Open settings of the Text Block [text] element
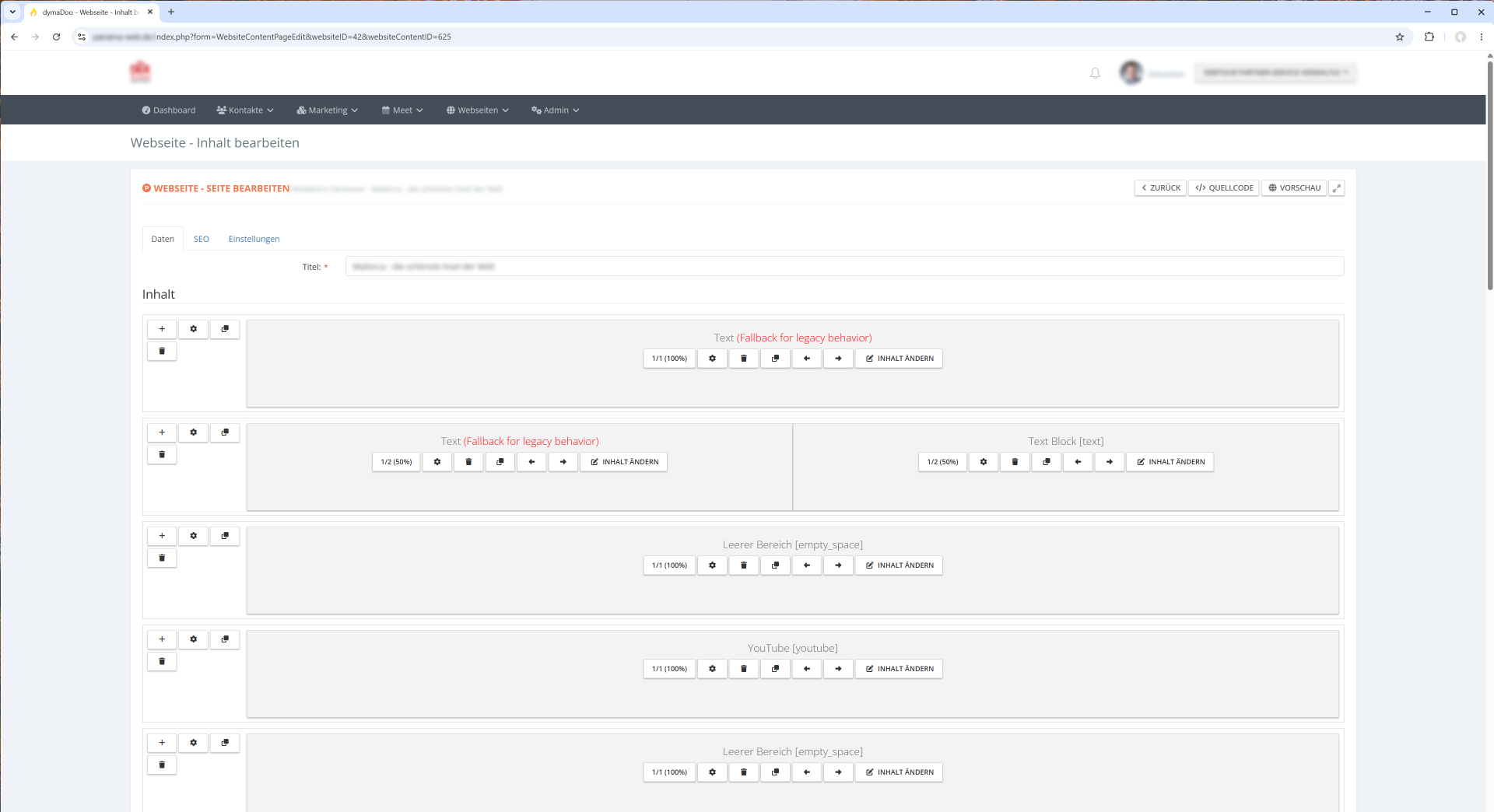1494x812 pixels. [x=984, y=462]
